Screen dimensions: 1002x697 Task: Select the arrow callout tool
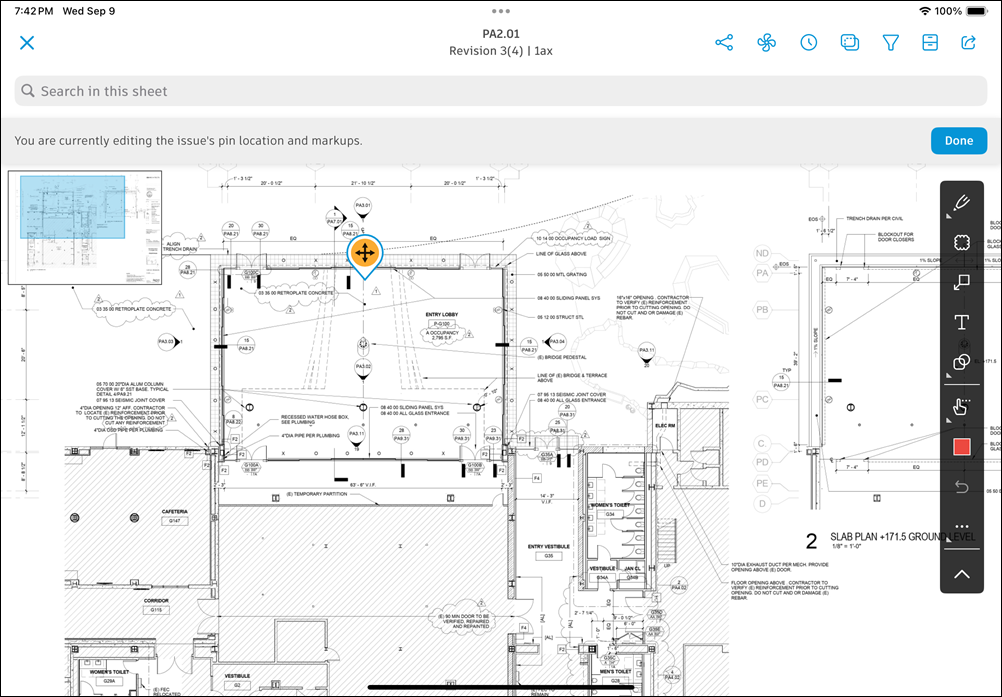[x=961, y=282]
